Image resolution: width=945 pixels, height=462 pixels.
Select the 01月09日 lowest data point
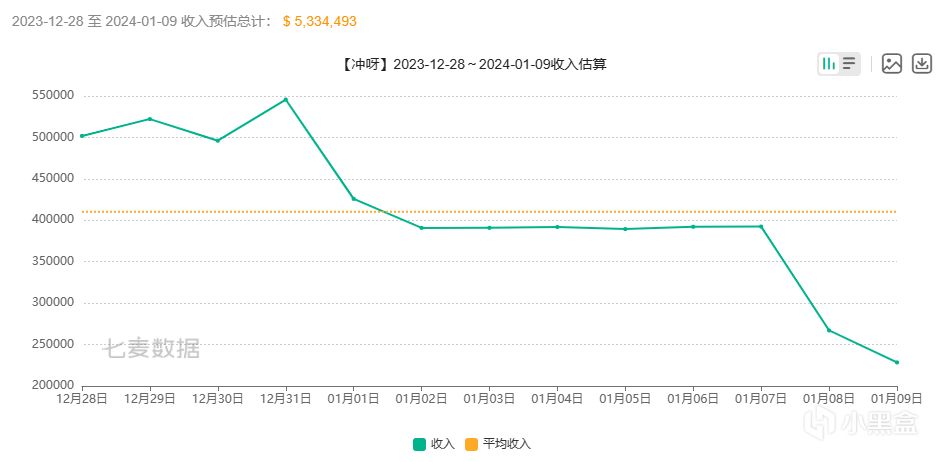[897, 362]
